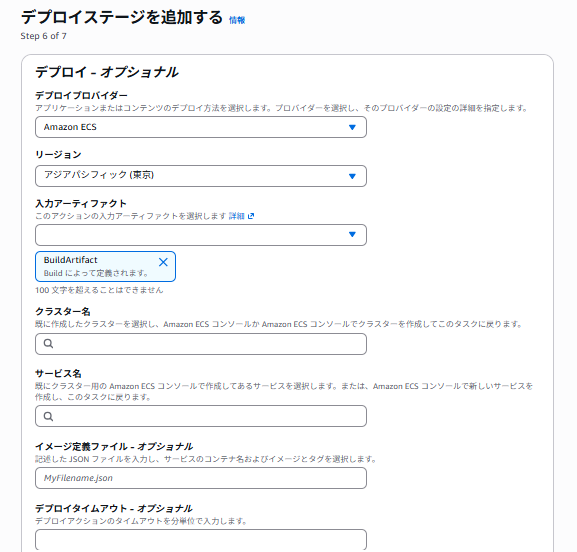Click the MyFilename.json image definition field
The width and height of the screenshot is (577, 552).
[x=201, y=478]
